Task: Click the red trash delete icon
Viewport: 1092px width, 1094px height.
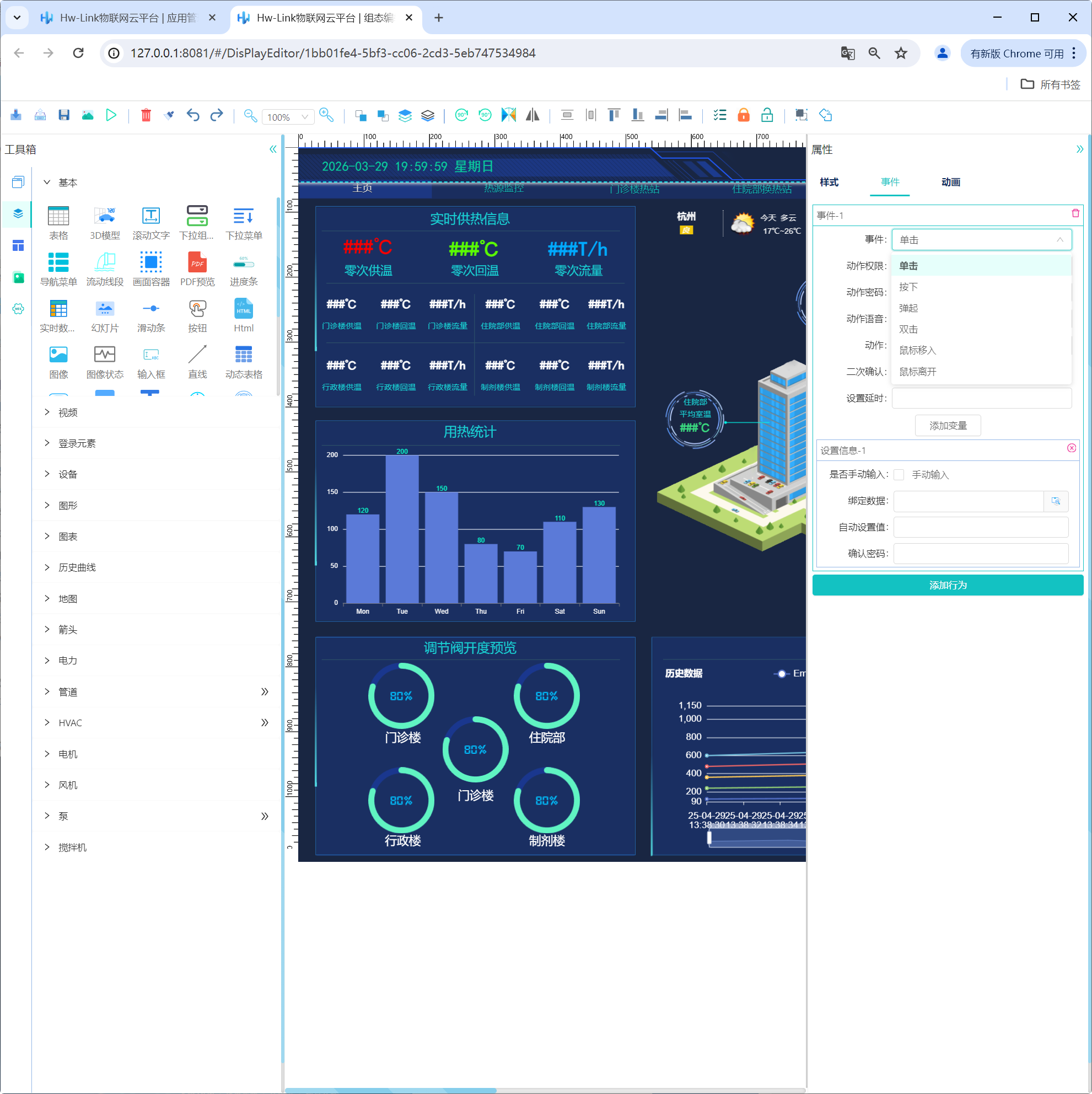Action: (146, 115)
